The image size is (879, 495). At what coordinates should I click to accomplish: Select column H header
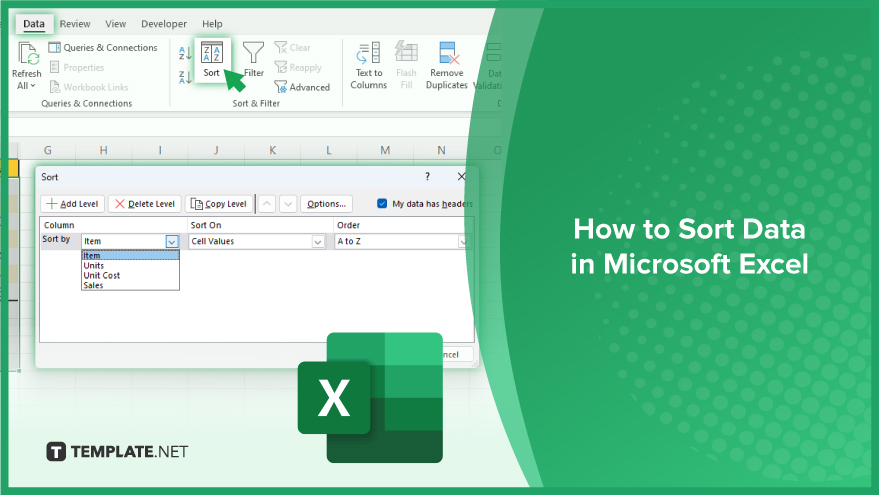click(x=104, y=150)
